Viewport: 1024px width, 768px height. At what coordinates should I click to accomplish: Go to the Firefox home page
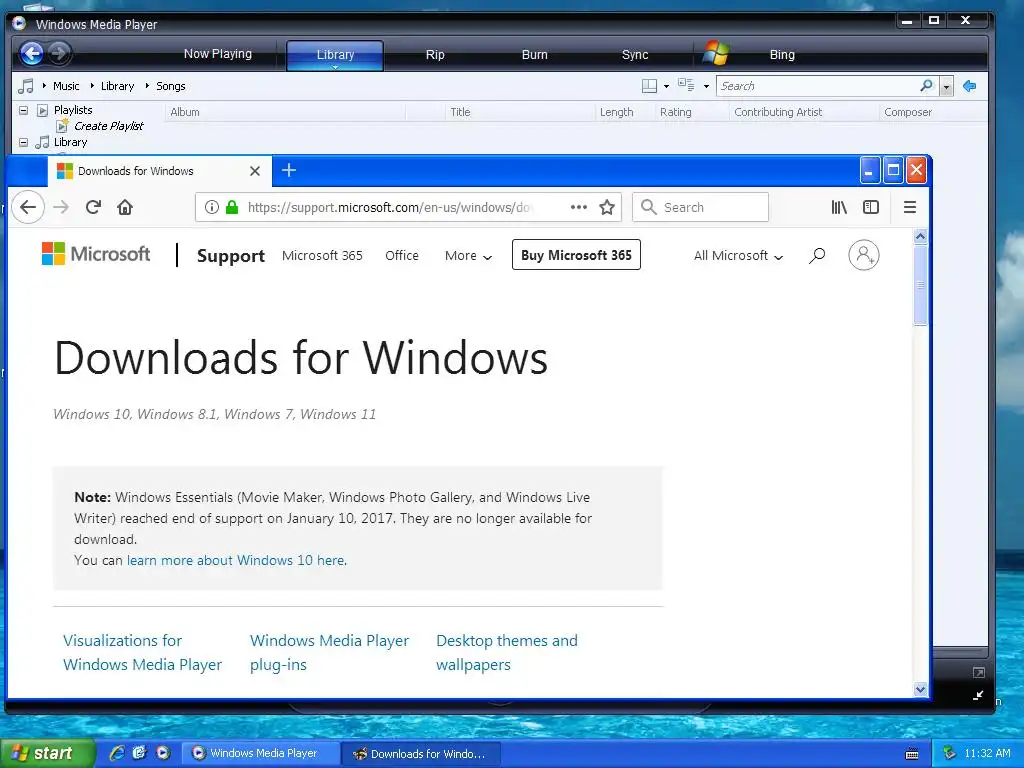pos(125,207)
